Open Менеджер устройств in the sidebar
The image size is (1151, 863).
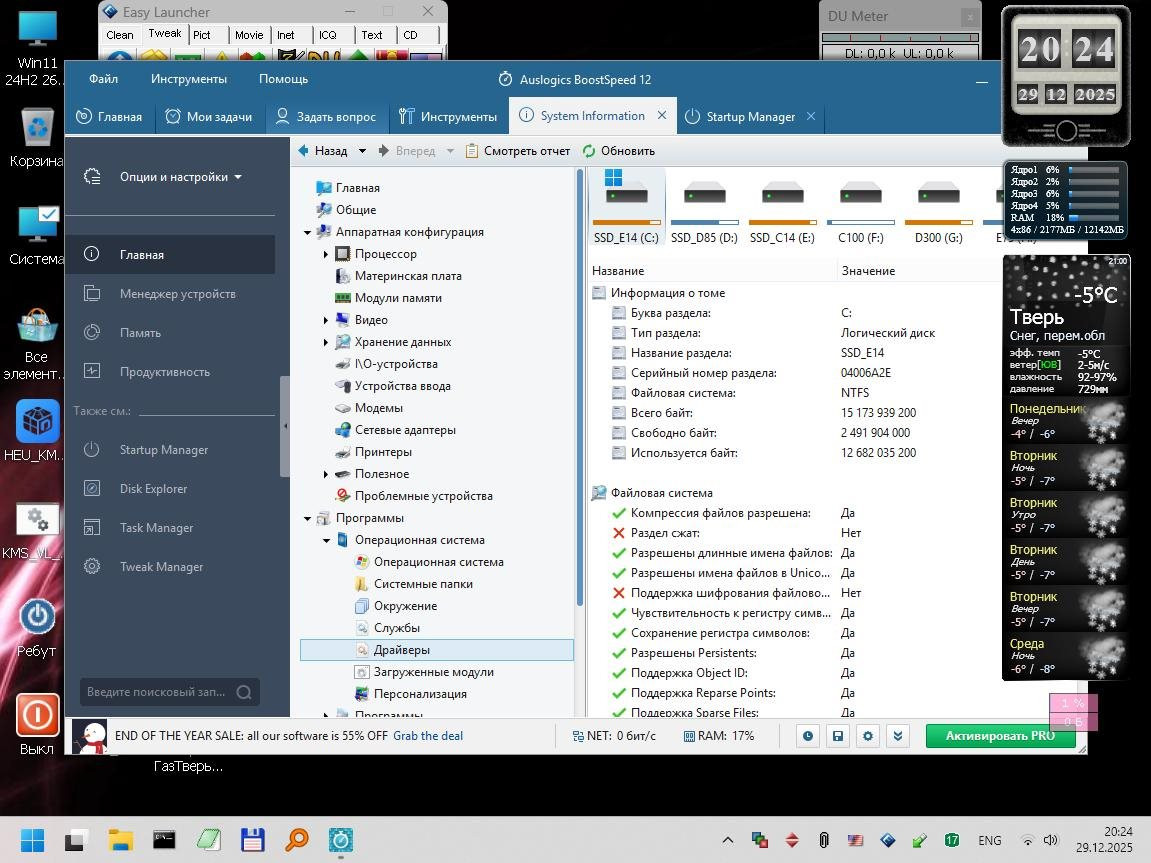170,294
